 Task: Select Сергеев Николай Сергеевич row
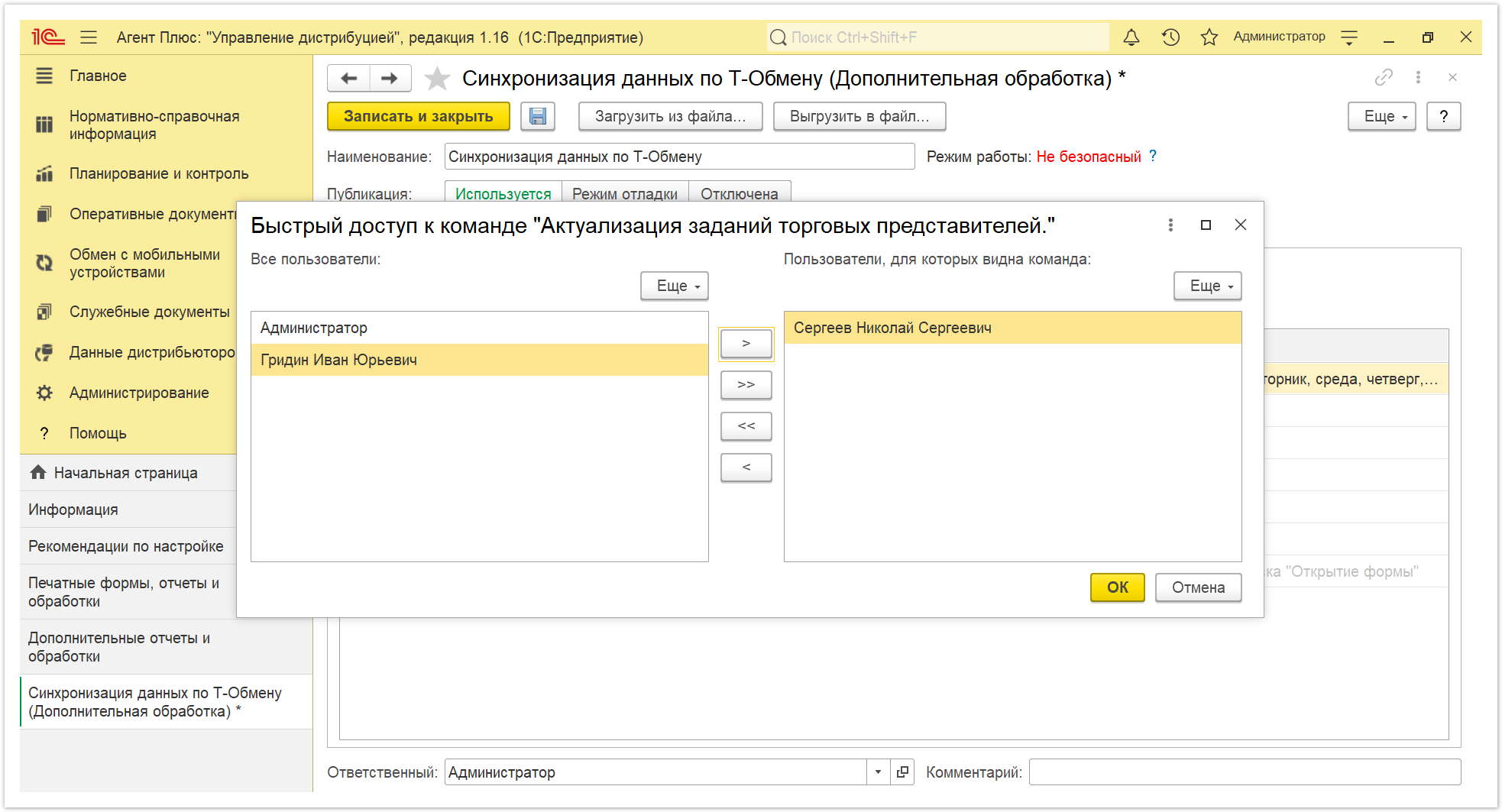[x=1013, y=328]
